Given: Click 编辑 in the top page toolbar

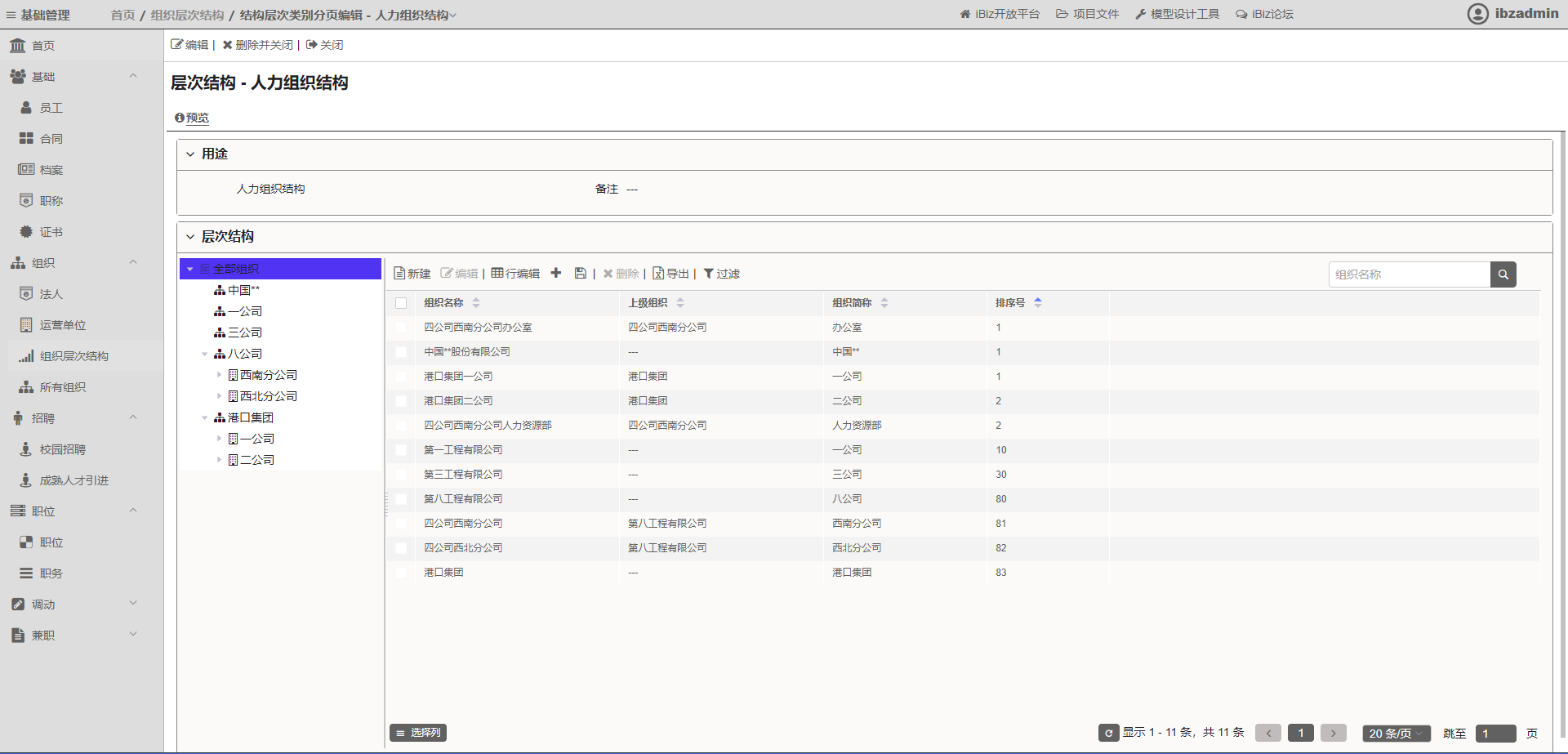Looking at the screenshot, I should 189,45.
